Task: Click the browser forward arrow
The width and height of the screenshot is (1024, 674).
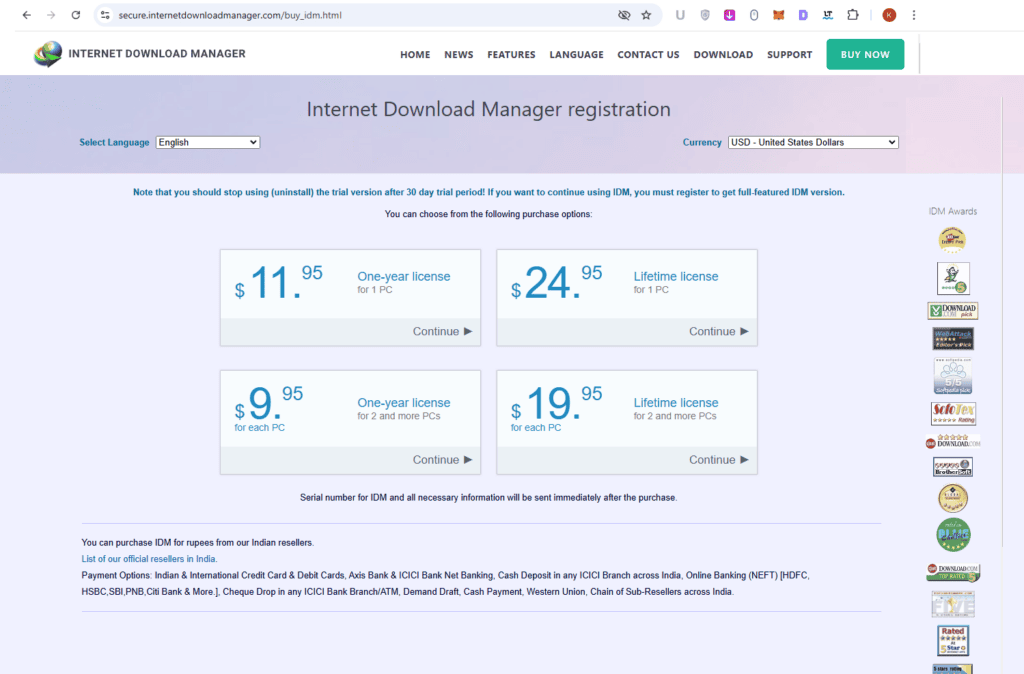Action: pos(51,15)
